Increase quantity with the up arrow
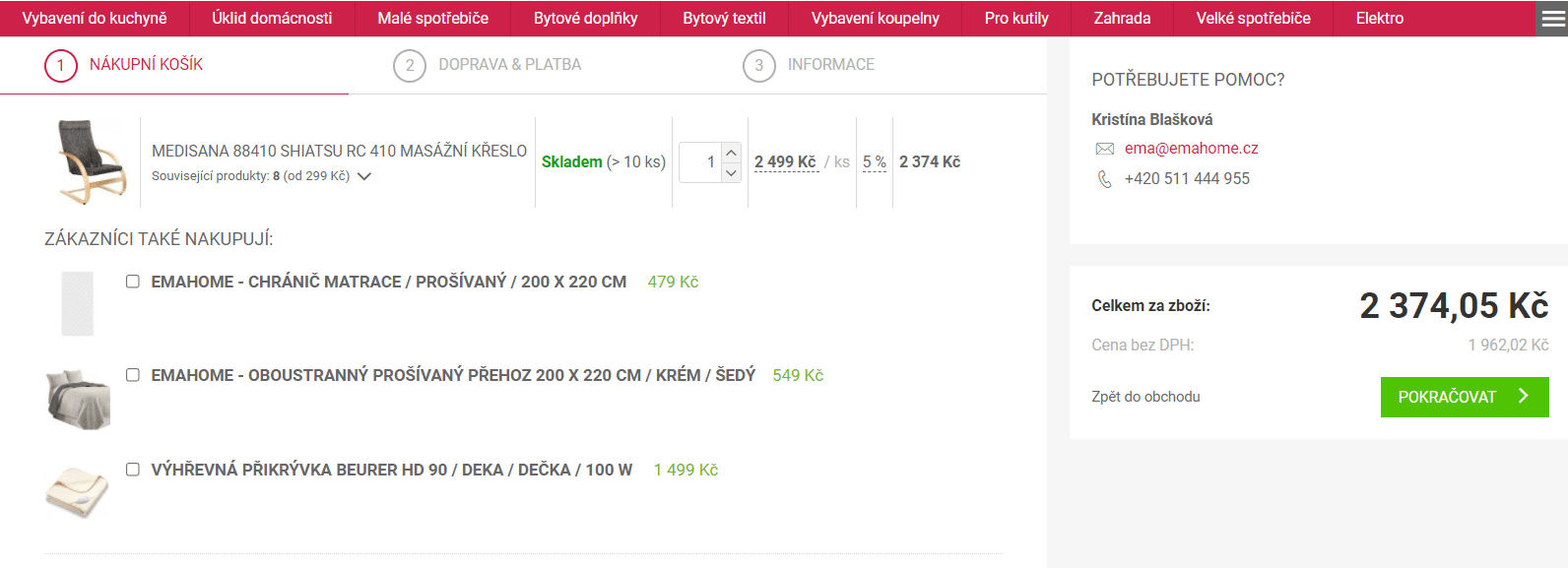1568x568 pixels. (x=731, y=153)
